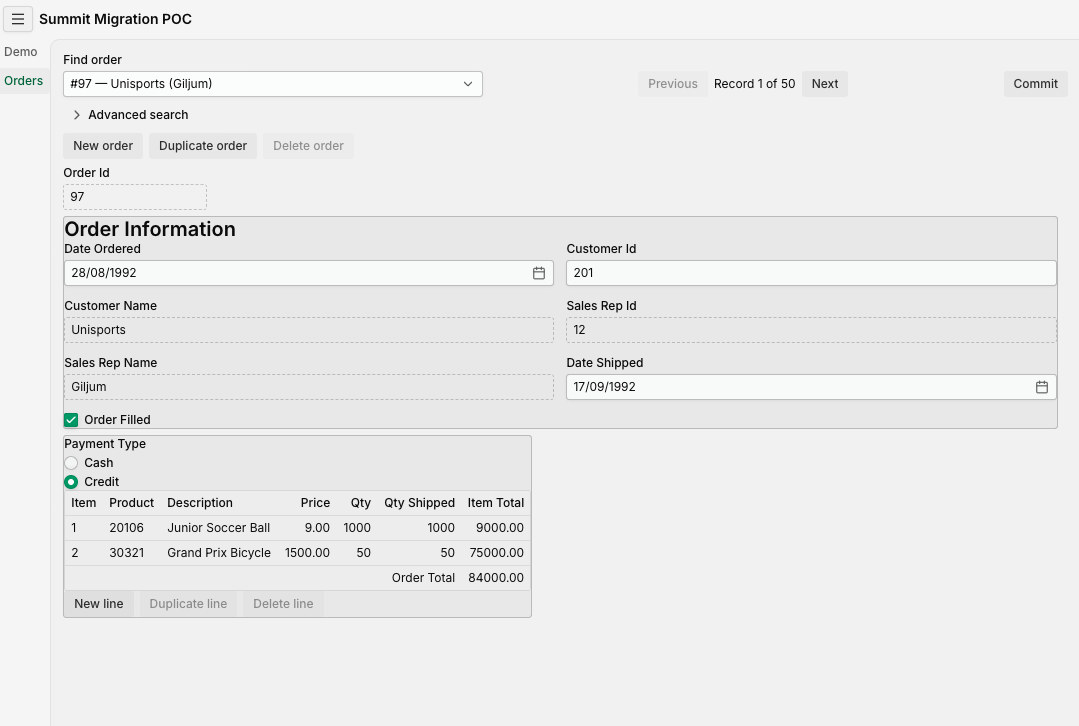Click the Previous record button

672,84
